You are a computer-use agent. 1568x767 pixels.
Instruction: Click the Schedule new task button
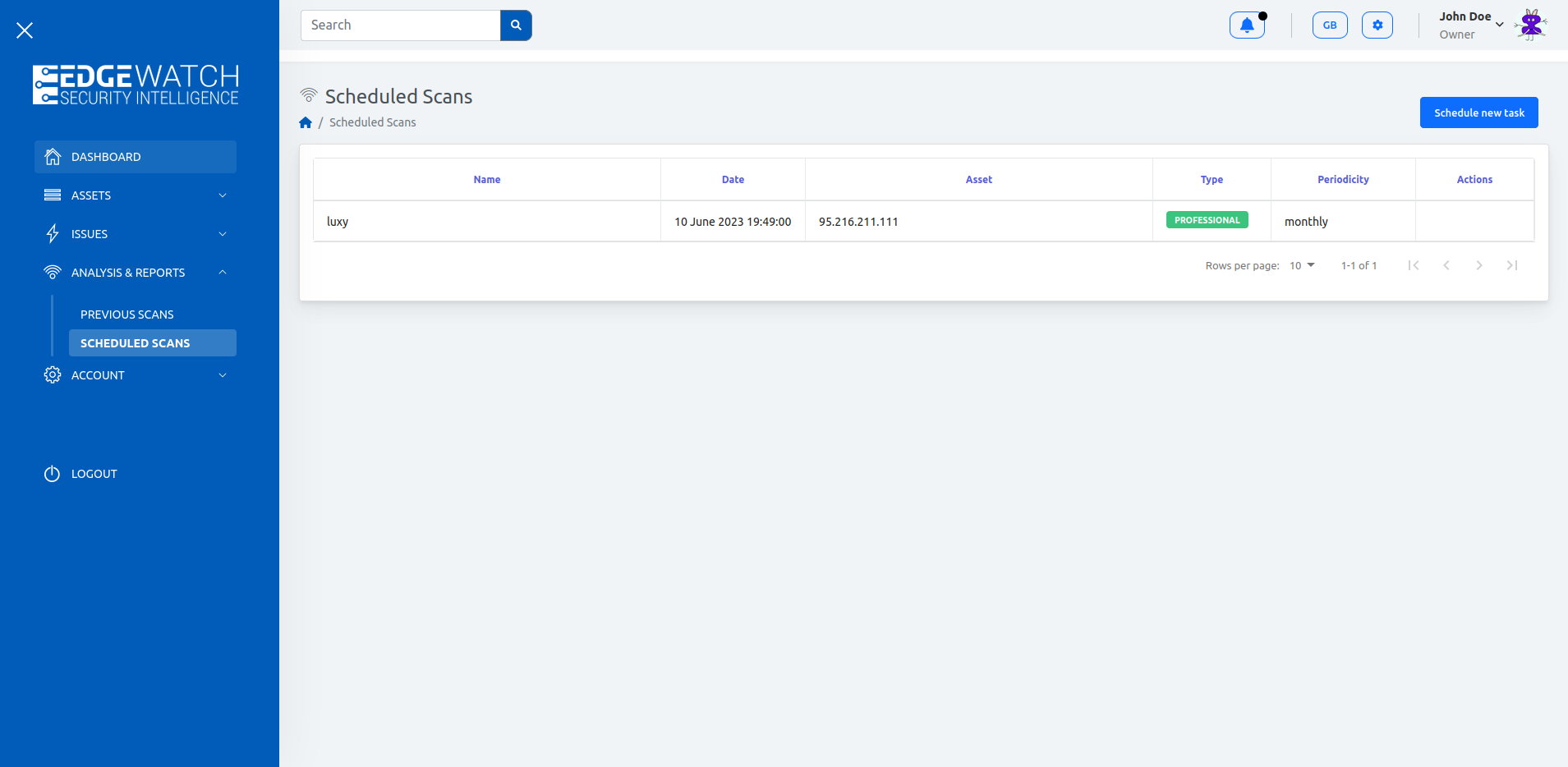(x=1479, y=113)
